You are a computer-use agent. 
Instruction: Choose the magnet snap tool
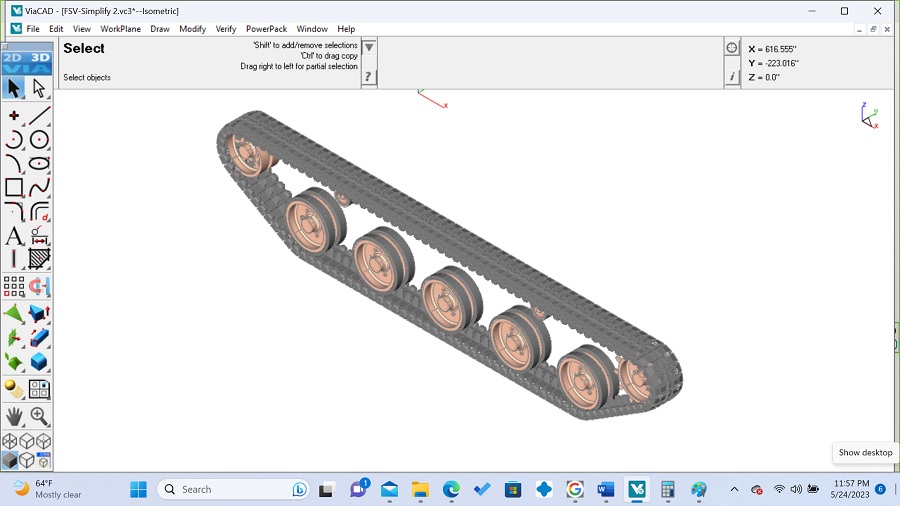[x=39, y=286]
